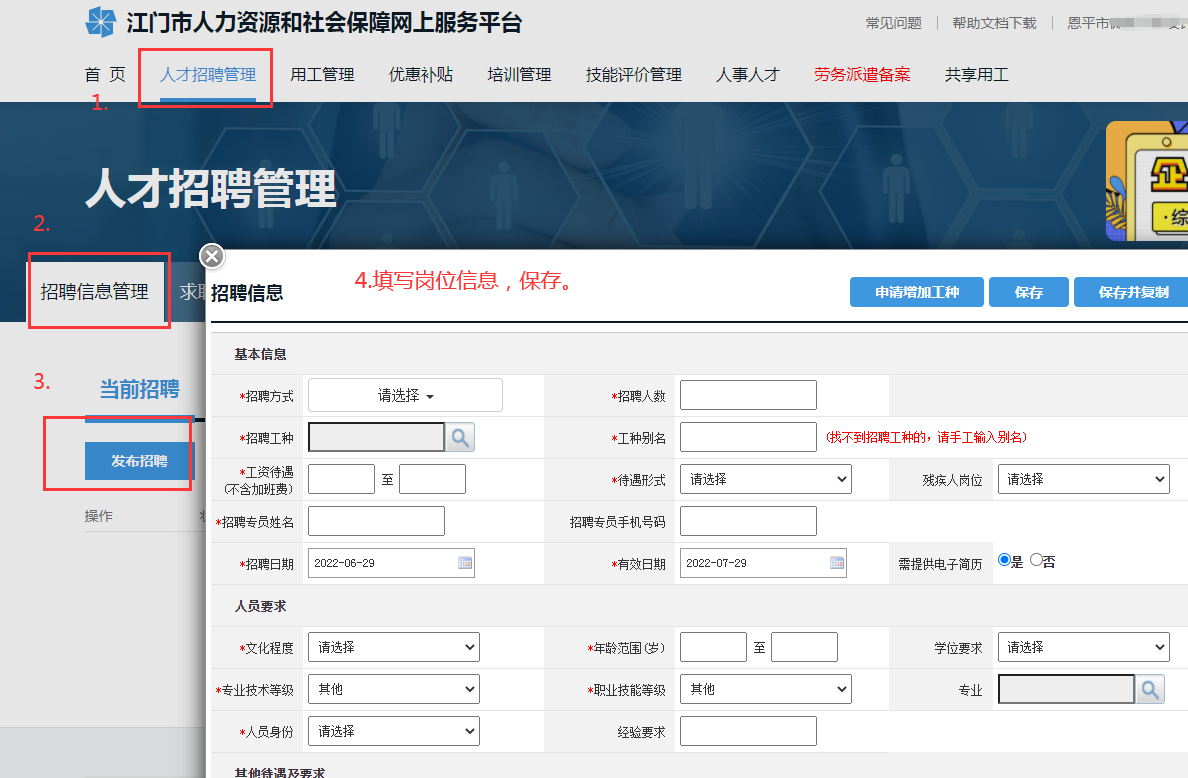This screenshot has width=1188, height=778.
Task: Expand the 残疾人岗位 dropdown
Action: tap(1083, 479)
